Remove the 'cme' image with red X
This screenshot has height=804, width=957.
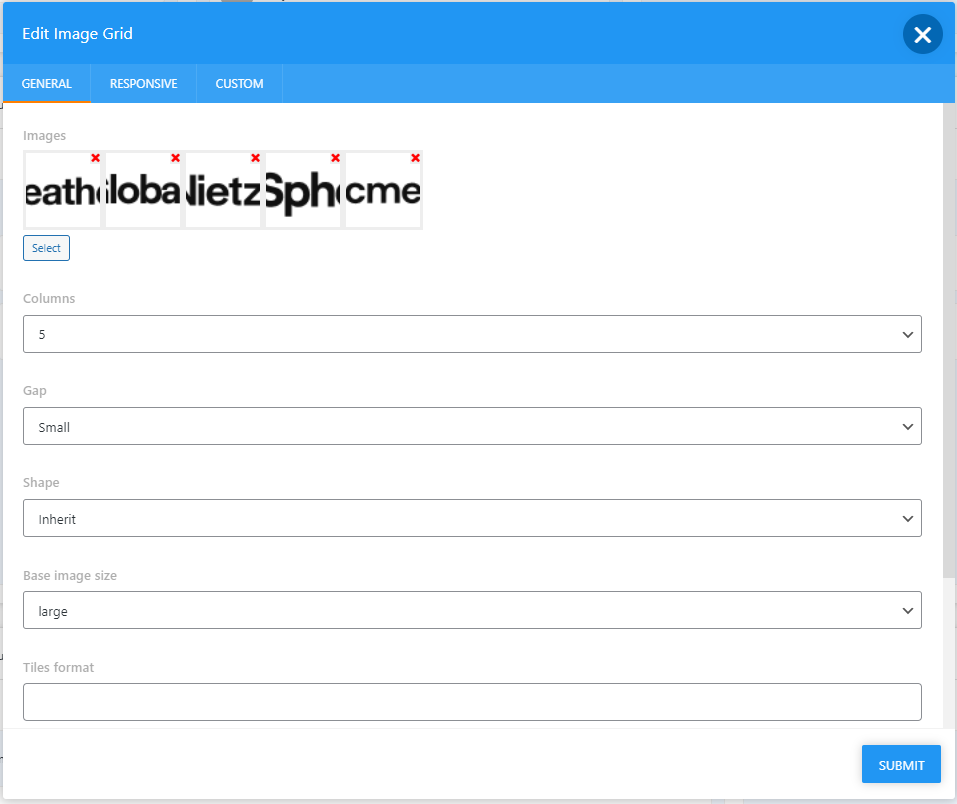[415, 158]
